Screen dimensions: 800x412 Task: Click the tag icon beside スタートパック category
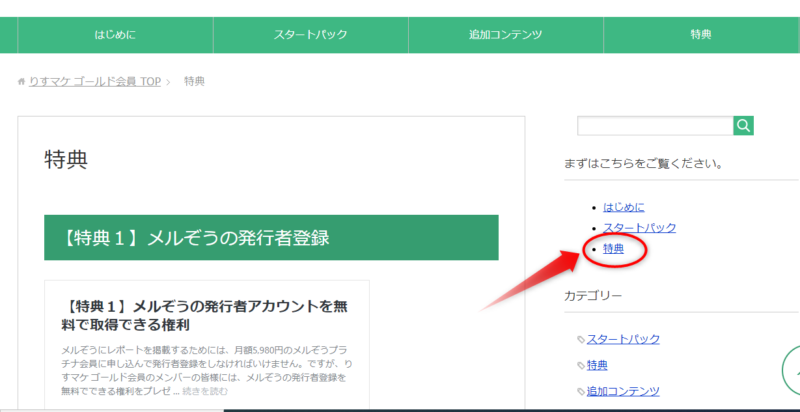tap(581, 340)
